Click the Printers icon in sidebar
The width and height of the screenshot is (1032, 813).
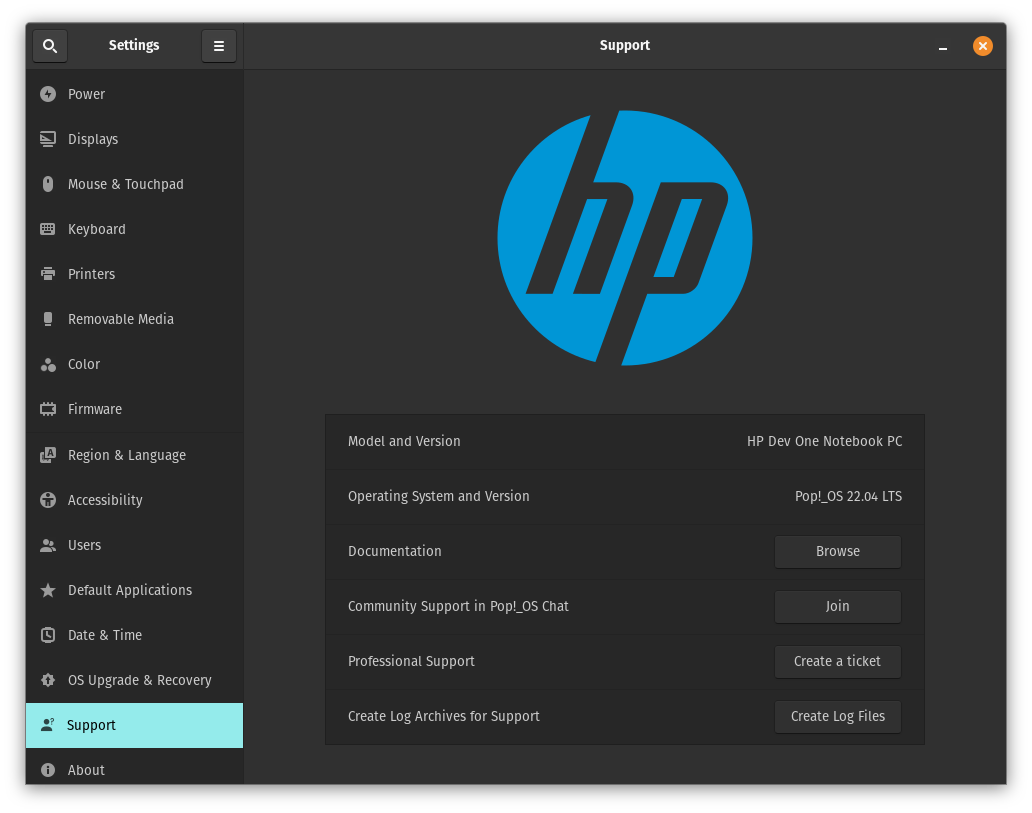coord(48,274)
